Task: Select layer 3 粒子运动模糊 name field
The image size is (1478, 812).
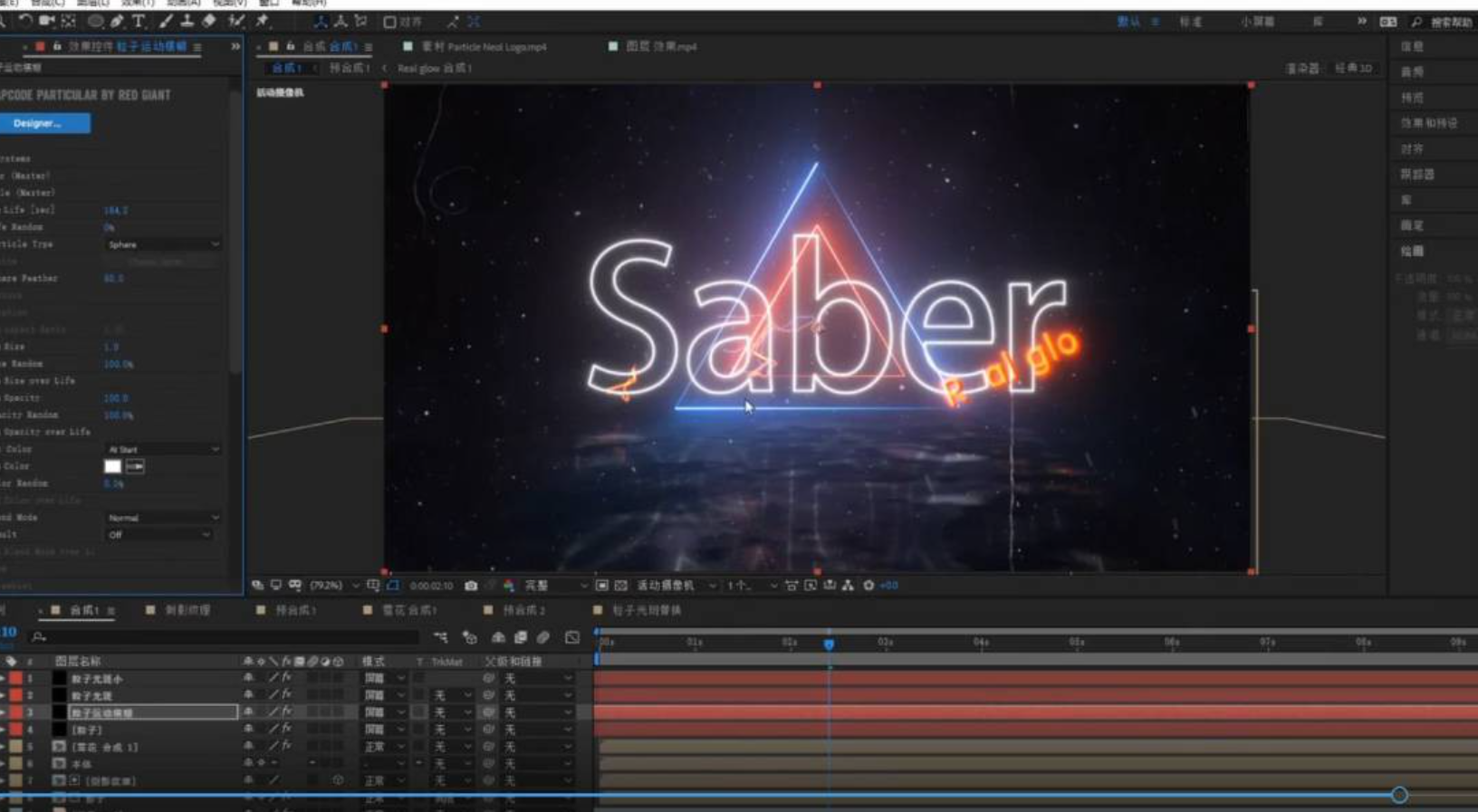Action: pyautogui.click(x=153, y=713)
